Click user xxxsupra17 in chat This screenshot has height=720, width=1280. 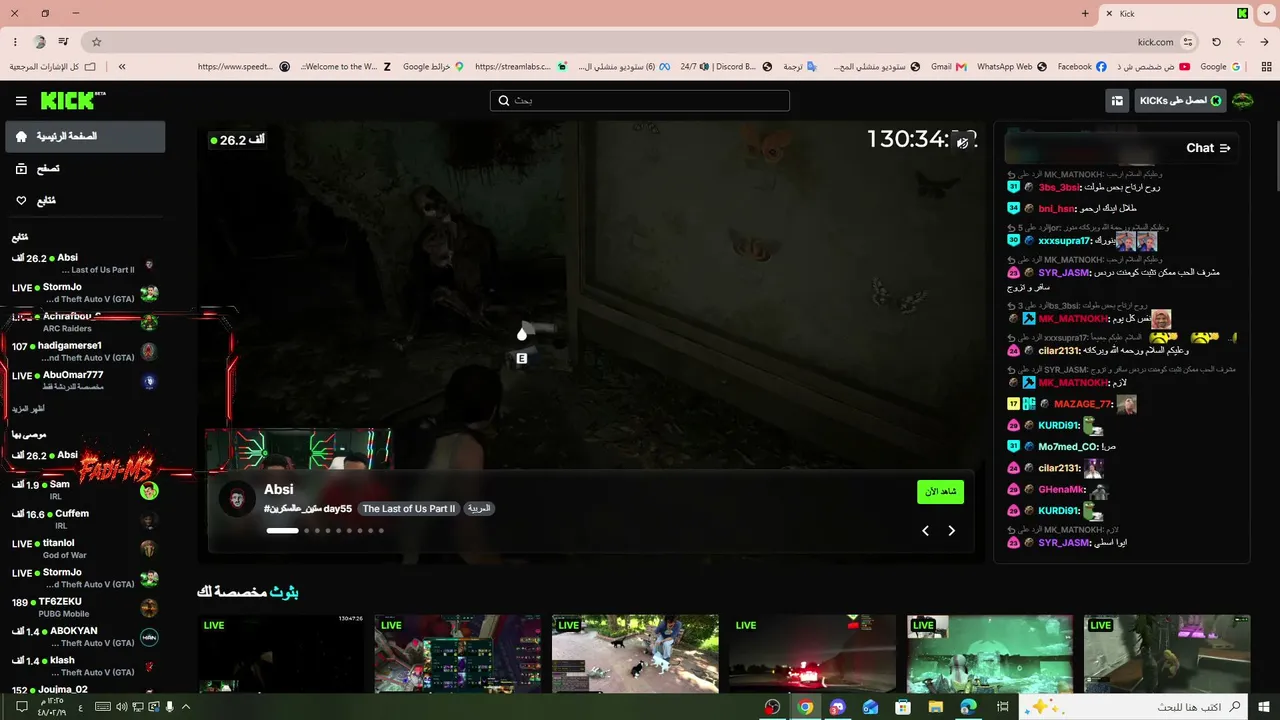pyautogui.click(x=1065, y=241)
